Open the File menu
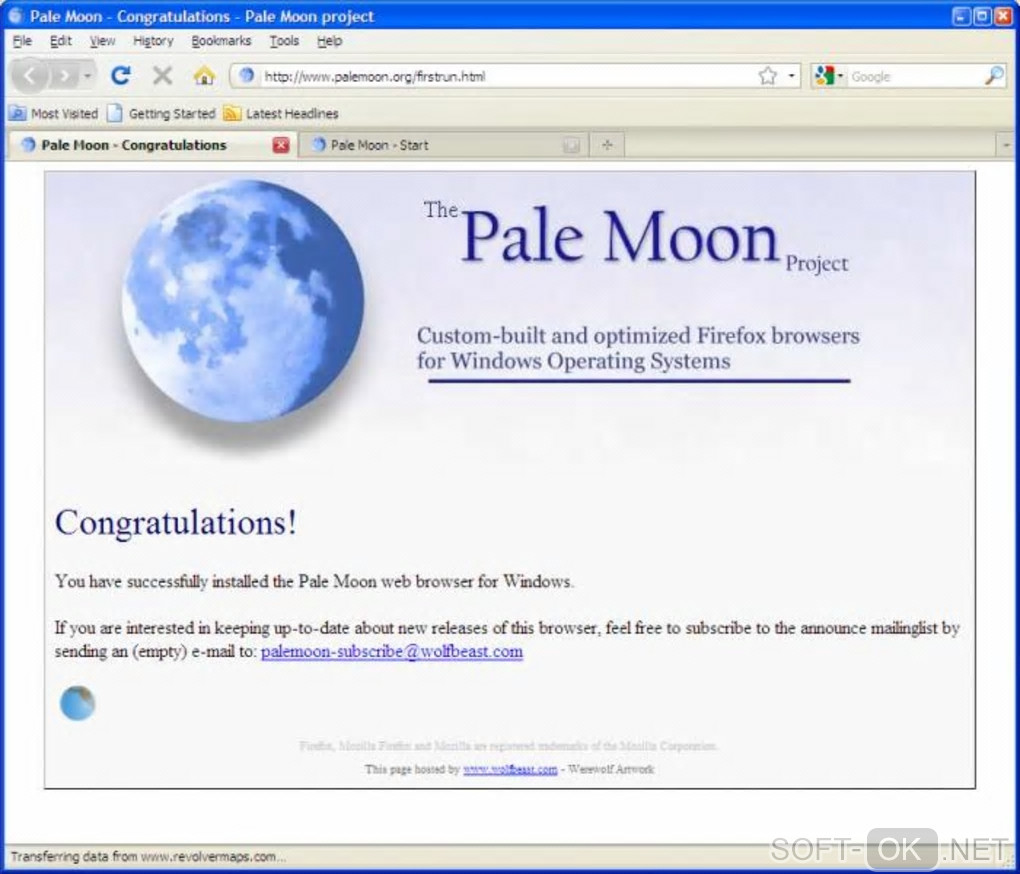 click(x=22, y=41)
